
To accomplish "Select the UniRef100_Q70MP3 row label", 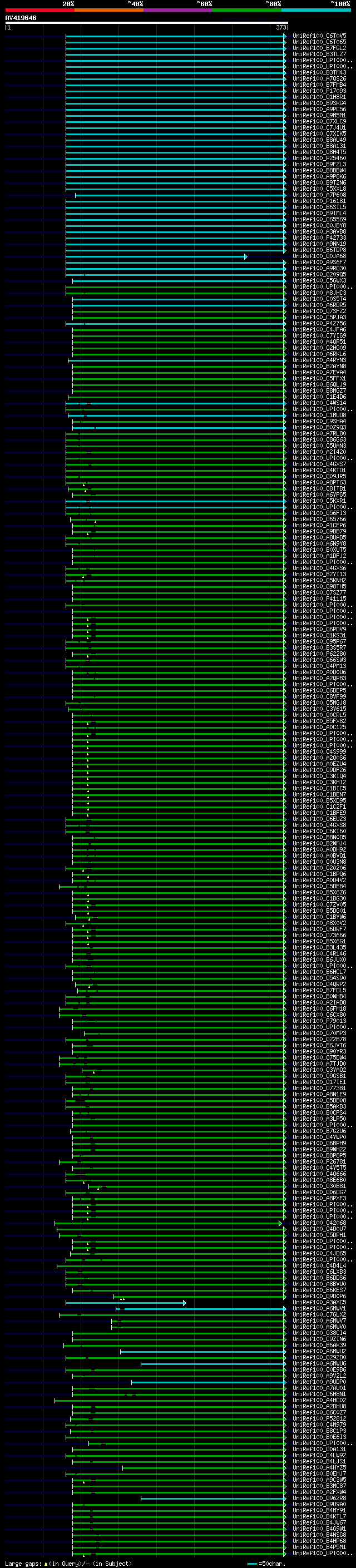I will 319,1033.
